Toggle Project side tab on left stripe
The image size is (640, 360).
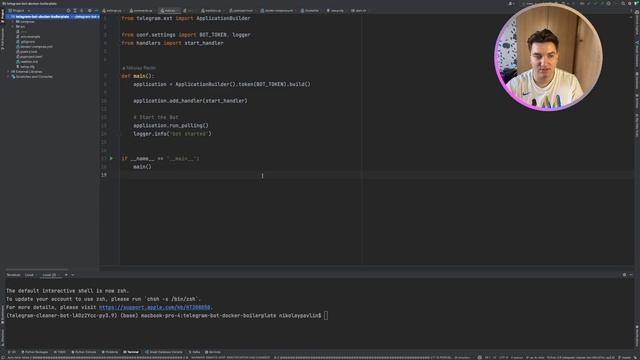(x=2, y=16)
